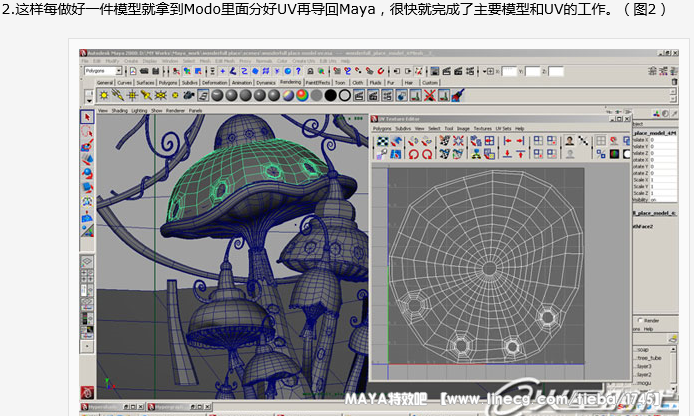
Task: Click the white ring surface shader icon
Action: click(345, 95)
